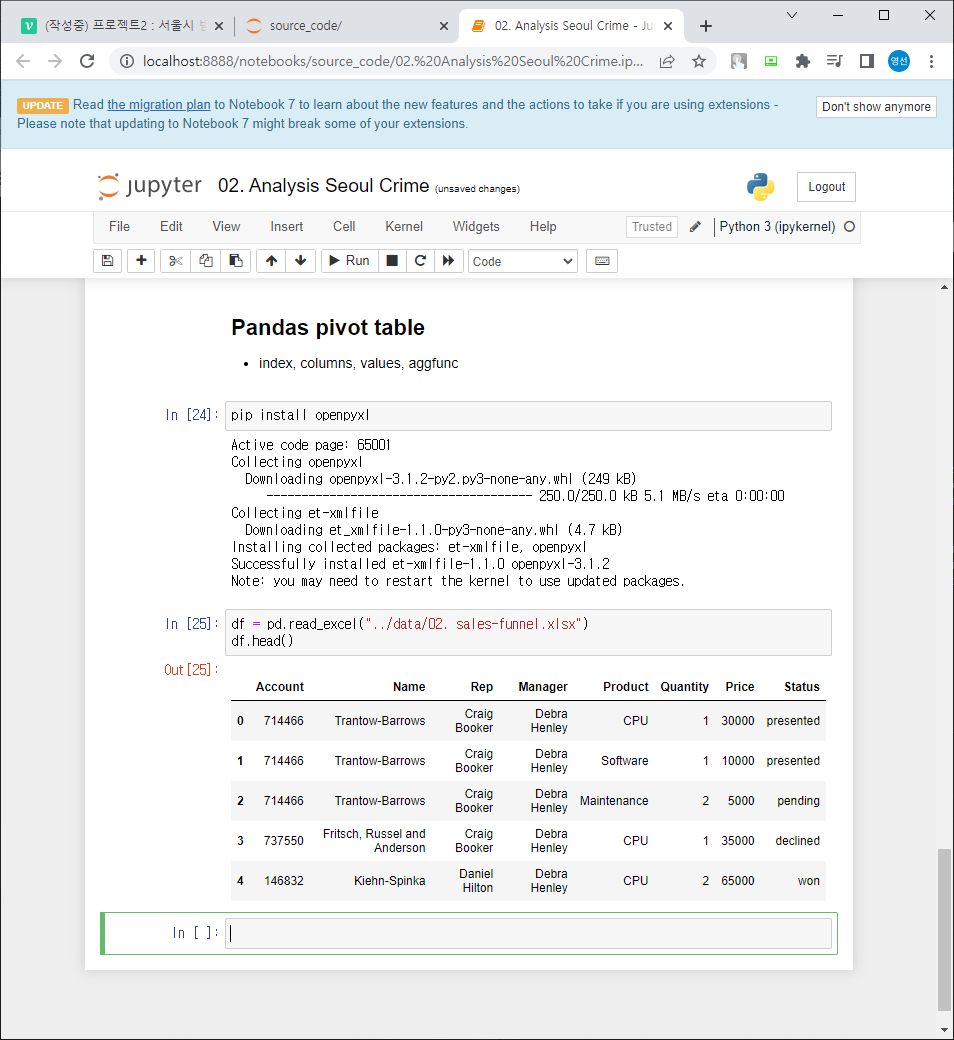Paste cells below icon in toolbar
Screen dimensions: 954x1040
(x=236, y=261)
